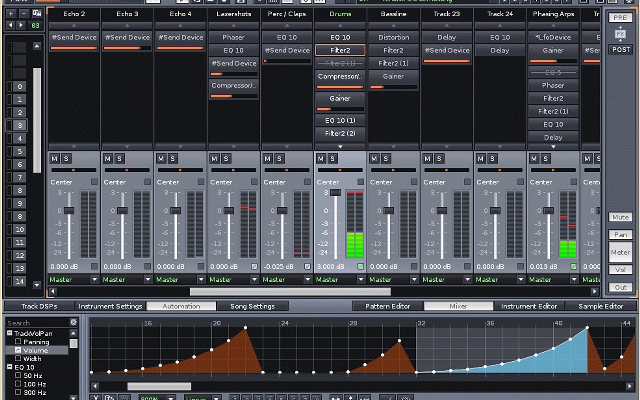The image size is (640, 400).
Task: Click the automation parameter list scroll-up arrow
Action: pos(73,333)
